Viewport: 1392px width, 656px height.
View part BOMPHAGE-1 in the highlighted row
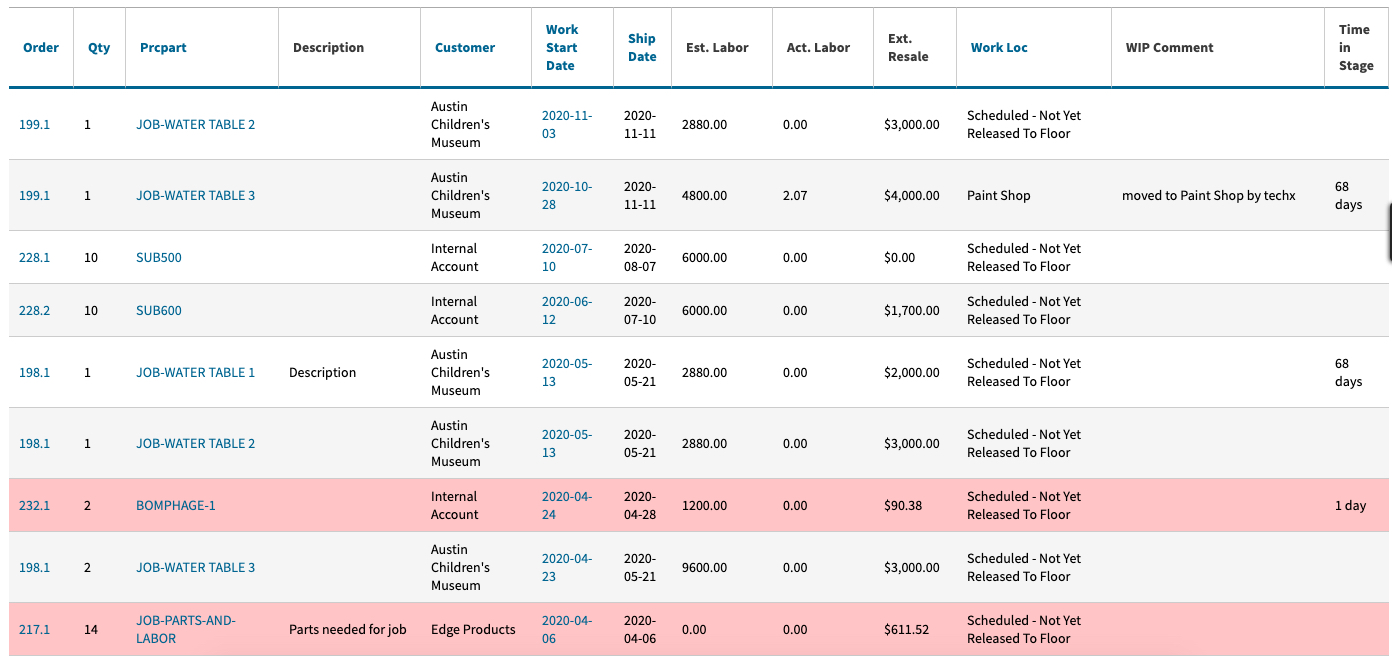tap(176, 505)
